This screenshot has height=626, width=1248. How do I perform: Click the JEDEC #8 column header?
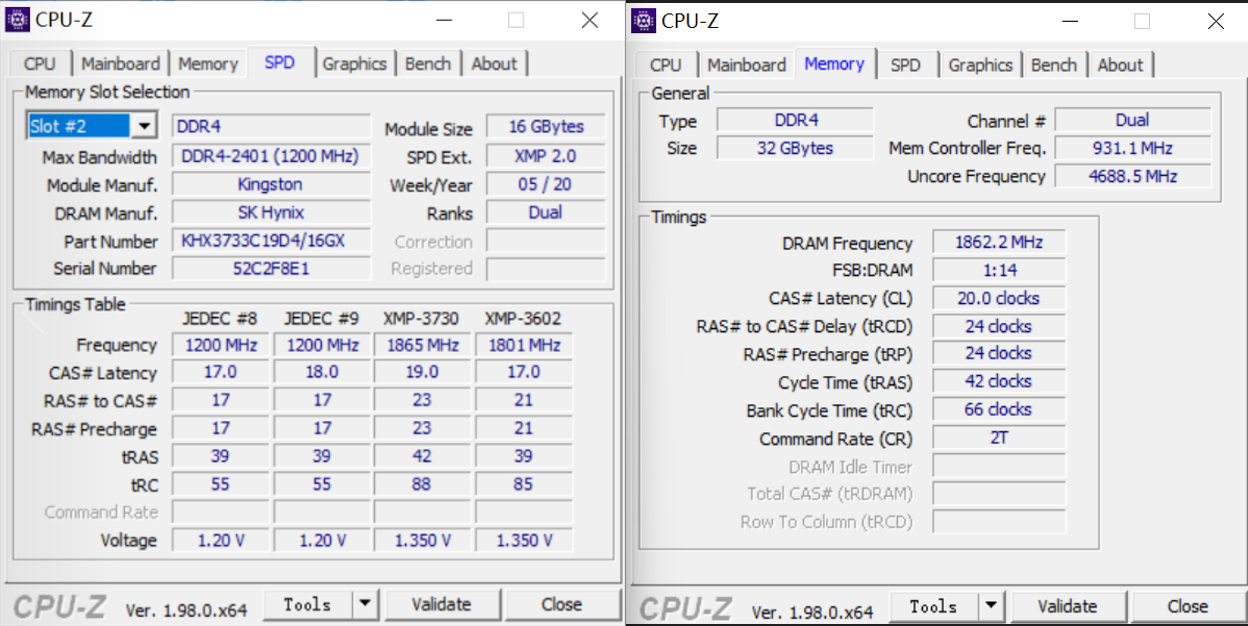(220, 318)
